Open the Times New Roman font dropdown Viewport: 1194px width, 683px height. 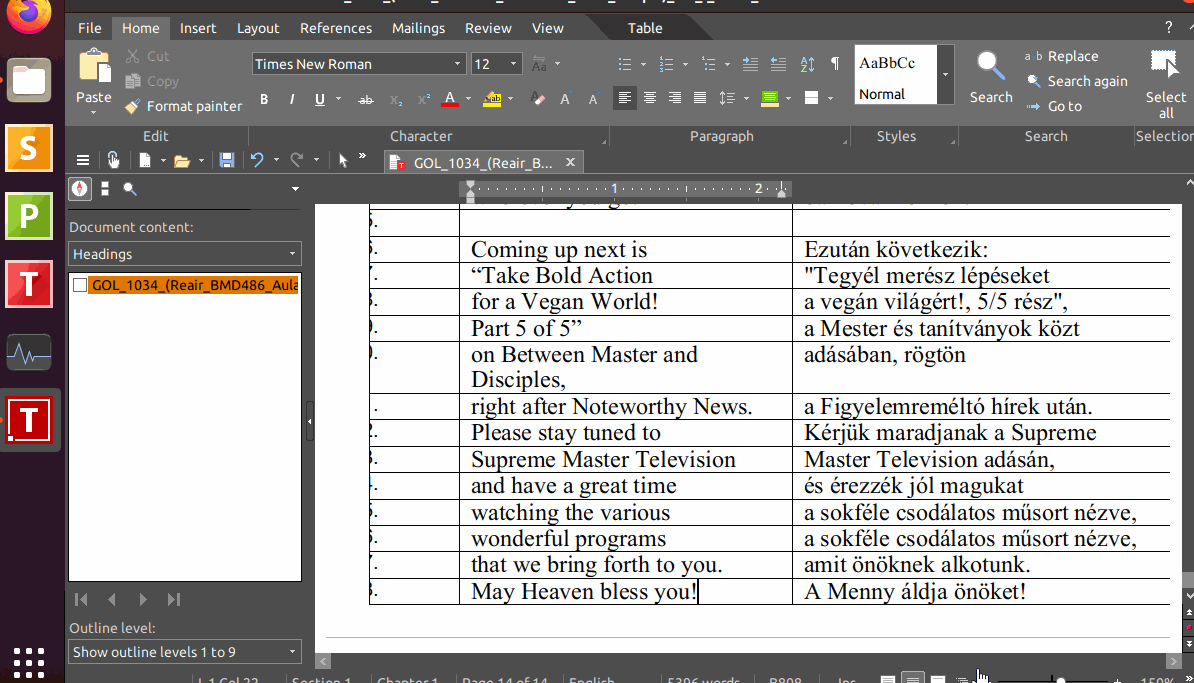point(458,64)
